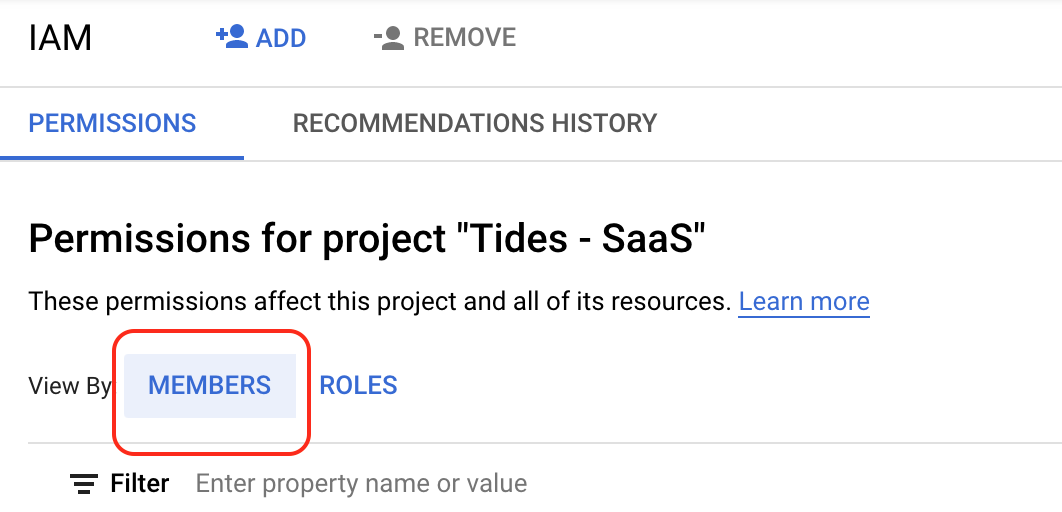Viewport: 1062px width, 512px height.
Task: Focus the 'Enter property name or value' field
Action: coord(361,484)
